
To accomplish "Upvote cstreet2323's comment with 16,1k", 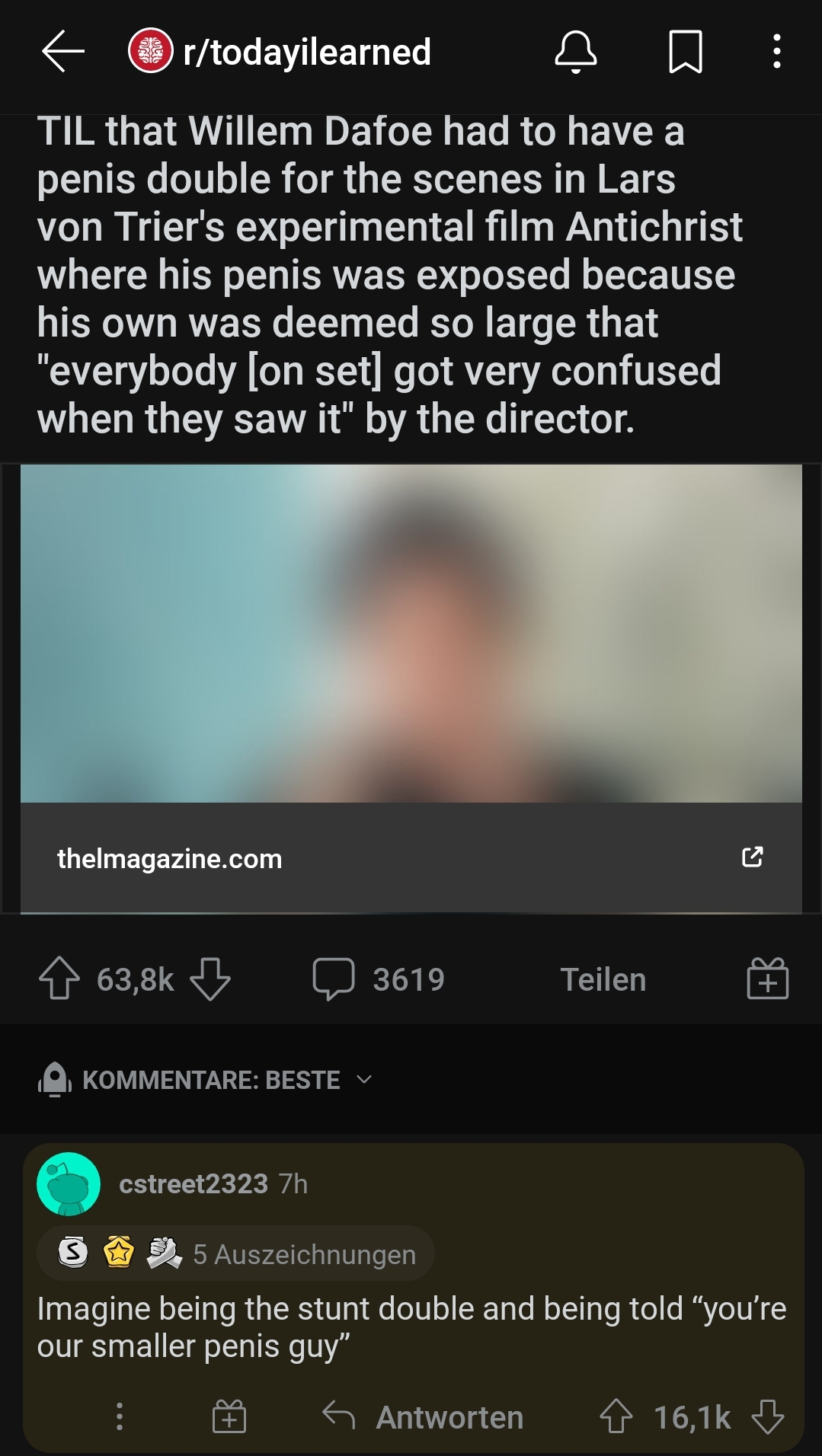I will 616,1417.
